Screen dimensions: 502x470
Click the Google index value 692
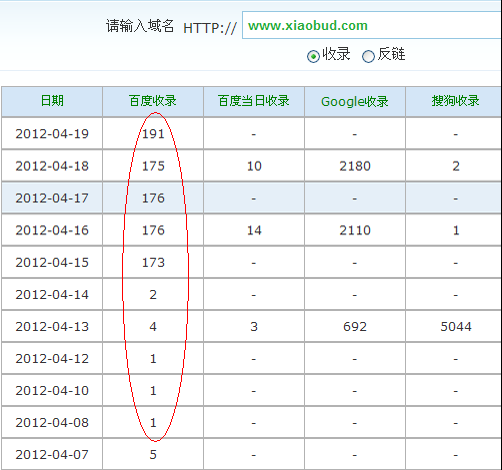pyautogui.click(x=355, y=326)
